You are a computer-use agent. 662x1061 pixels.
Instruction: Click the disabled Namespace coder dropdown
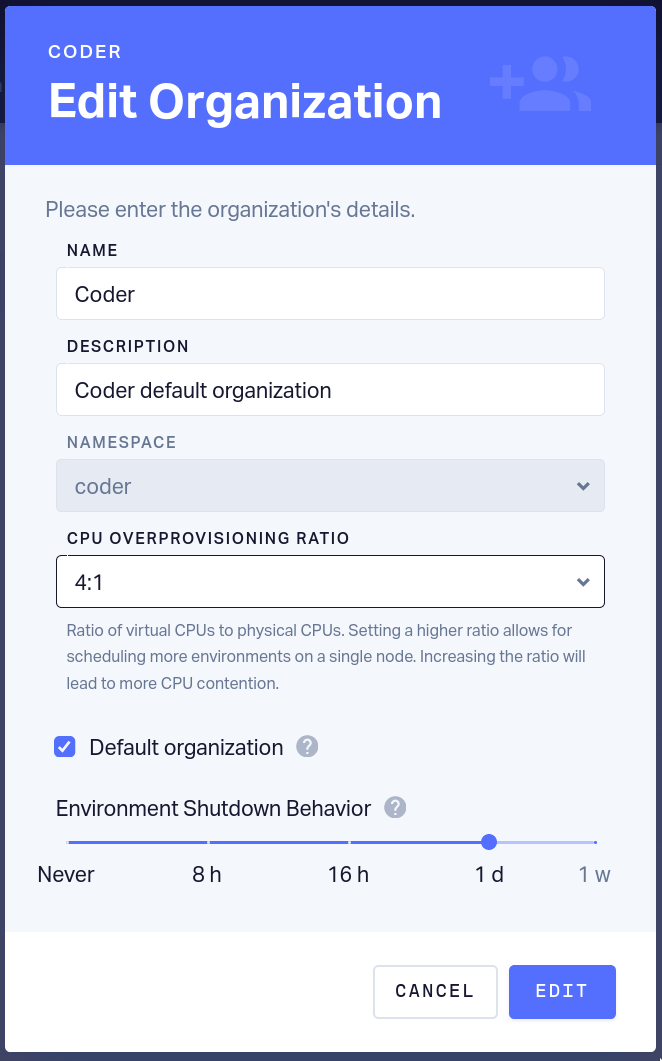330,486
